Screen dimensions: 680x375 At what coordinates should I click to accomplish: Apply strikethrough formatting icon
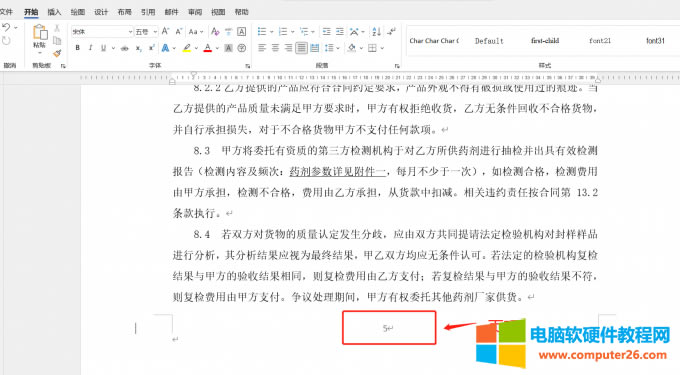pyautogui.click(x=125, y=48)
